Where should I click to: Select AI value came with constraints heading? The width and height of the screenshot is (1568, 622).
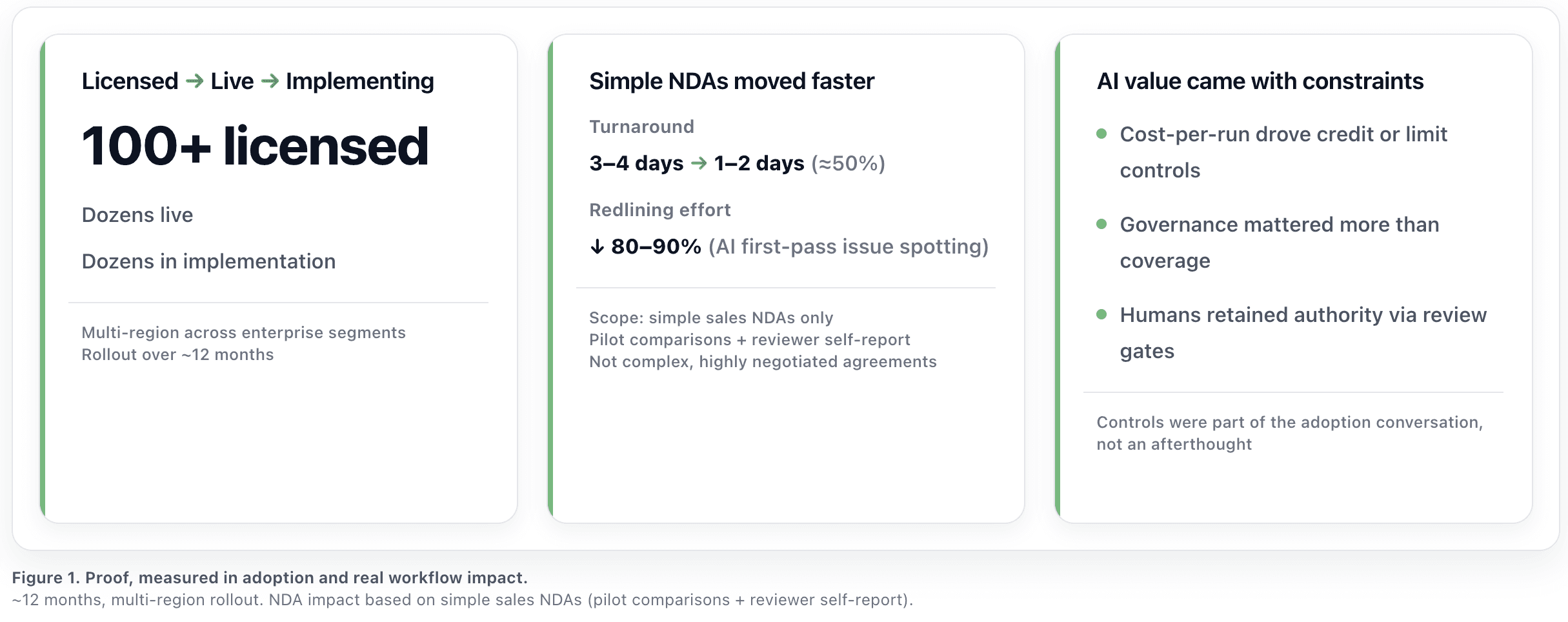tap(1260, 81)
